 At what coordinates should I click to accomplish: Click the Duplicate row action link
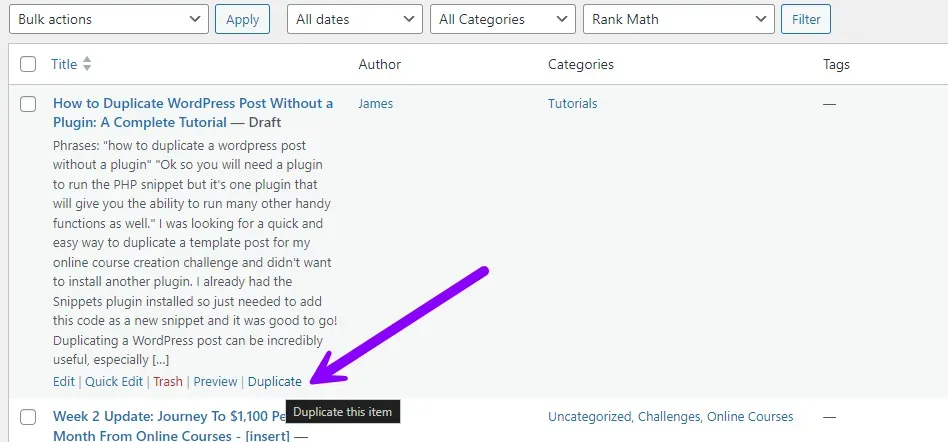(x=274, y=382)
